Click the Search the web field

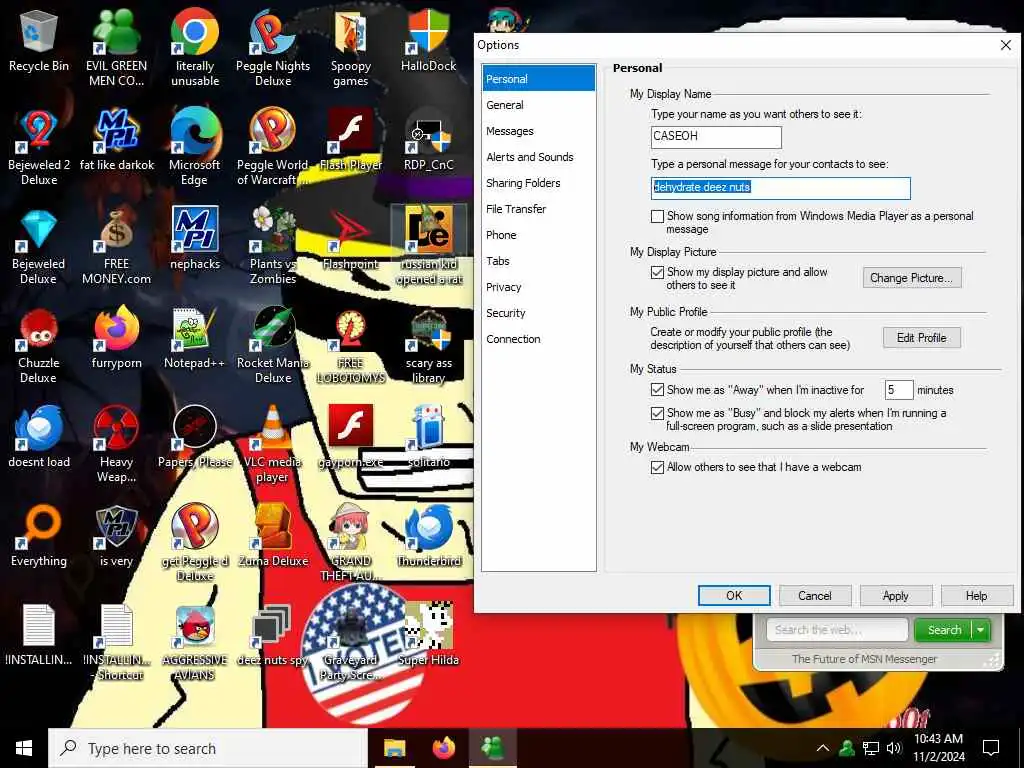pyautogui.click(x=837, y=630)
